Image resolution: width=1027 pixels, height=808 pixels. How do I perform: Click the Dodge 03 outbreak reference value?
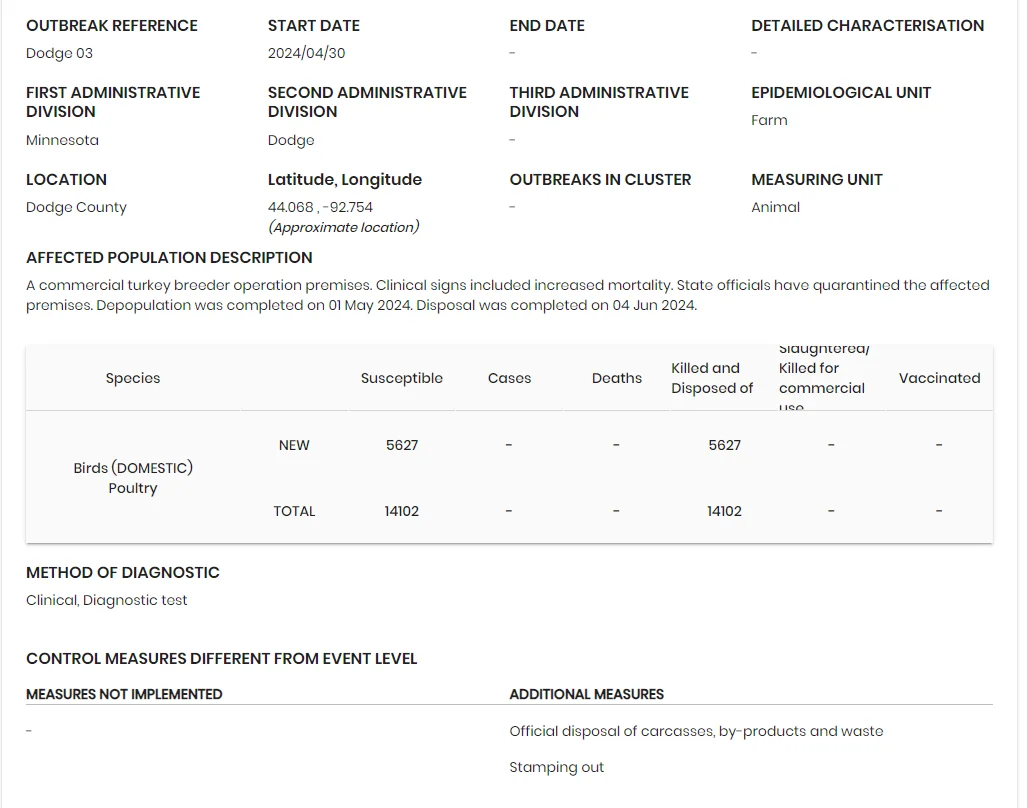coord(60,53)
